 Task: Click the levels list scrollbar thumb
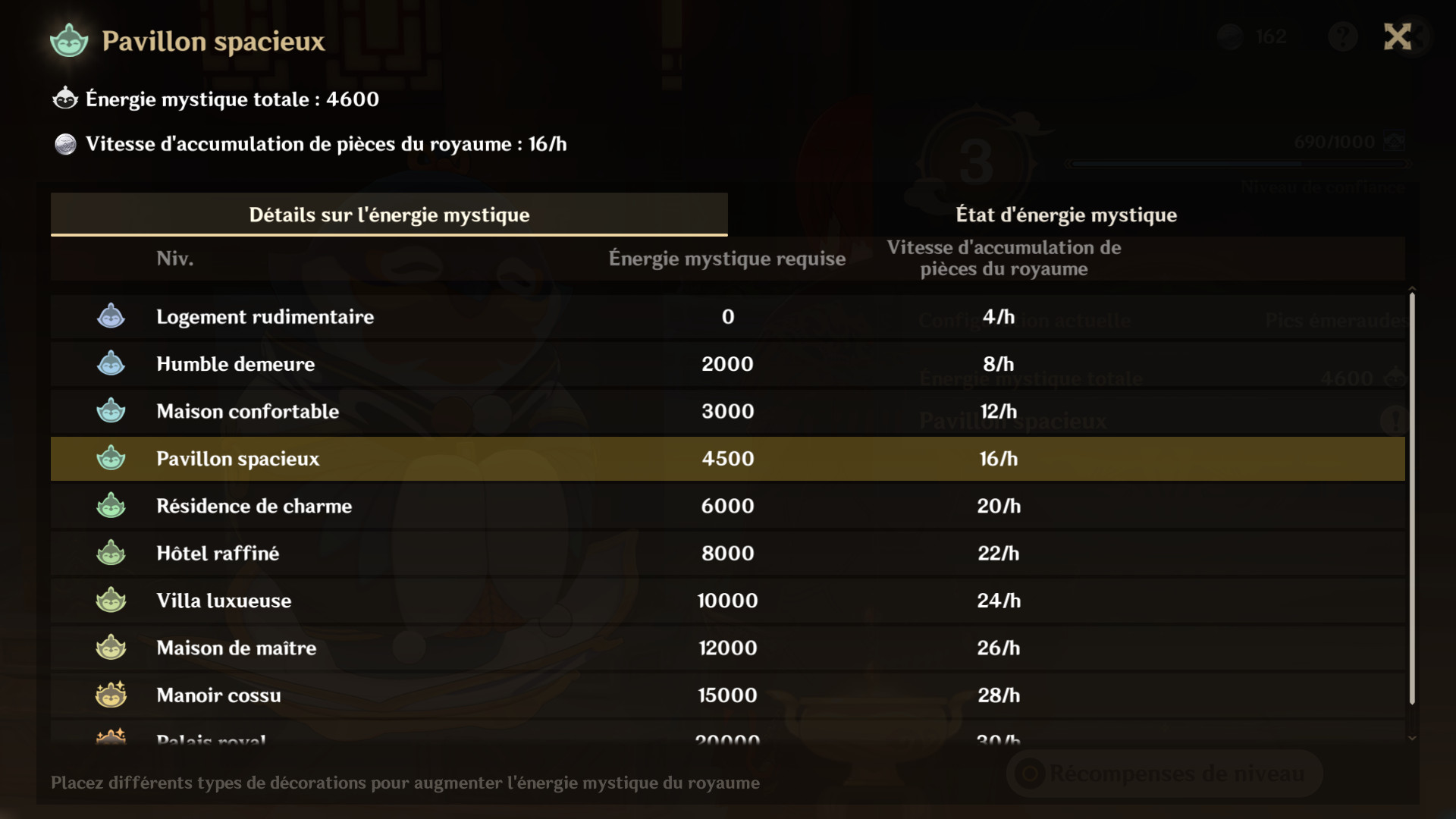pyautogui.click(x=1412, y=498)
